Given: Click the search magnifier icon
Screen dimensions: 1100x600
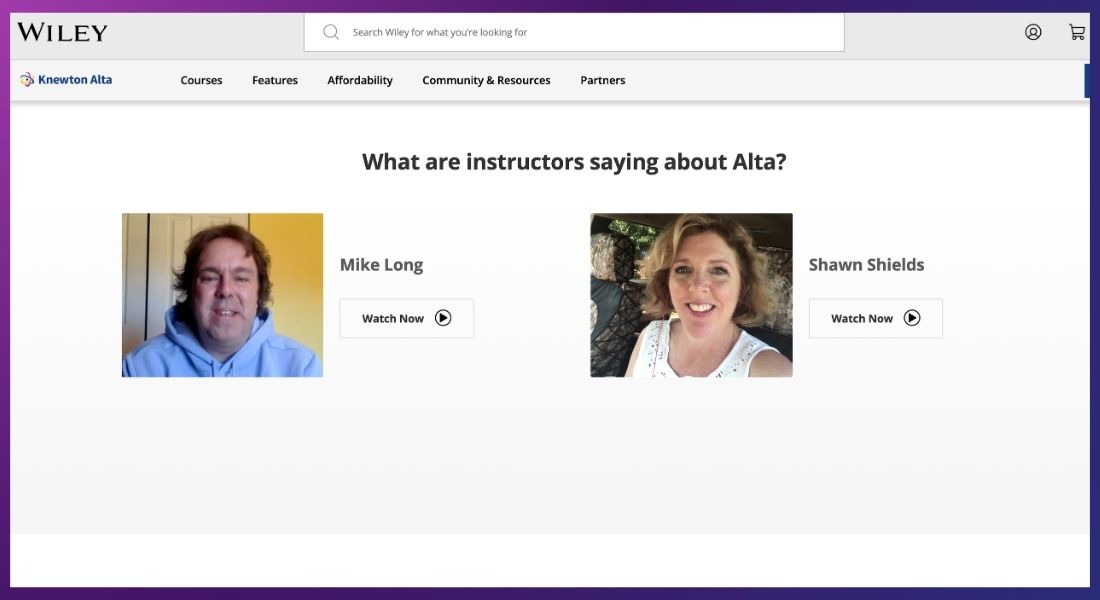Looking at the screenshot, I should [x=331, y=32].
